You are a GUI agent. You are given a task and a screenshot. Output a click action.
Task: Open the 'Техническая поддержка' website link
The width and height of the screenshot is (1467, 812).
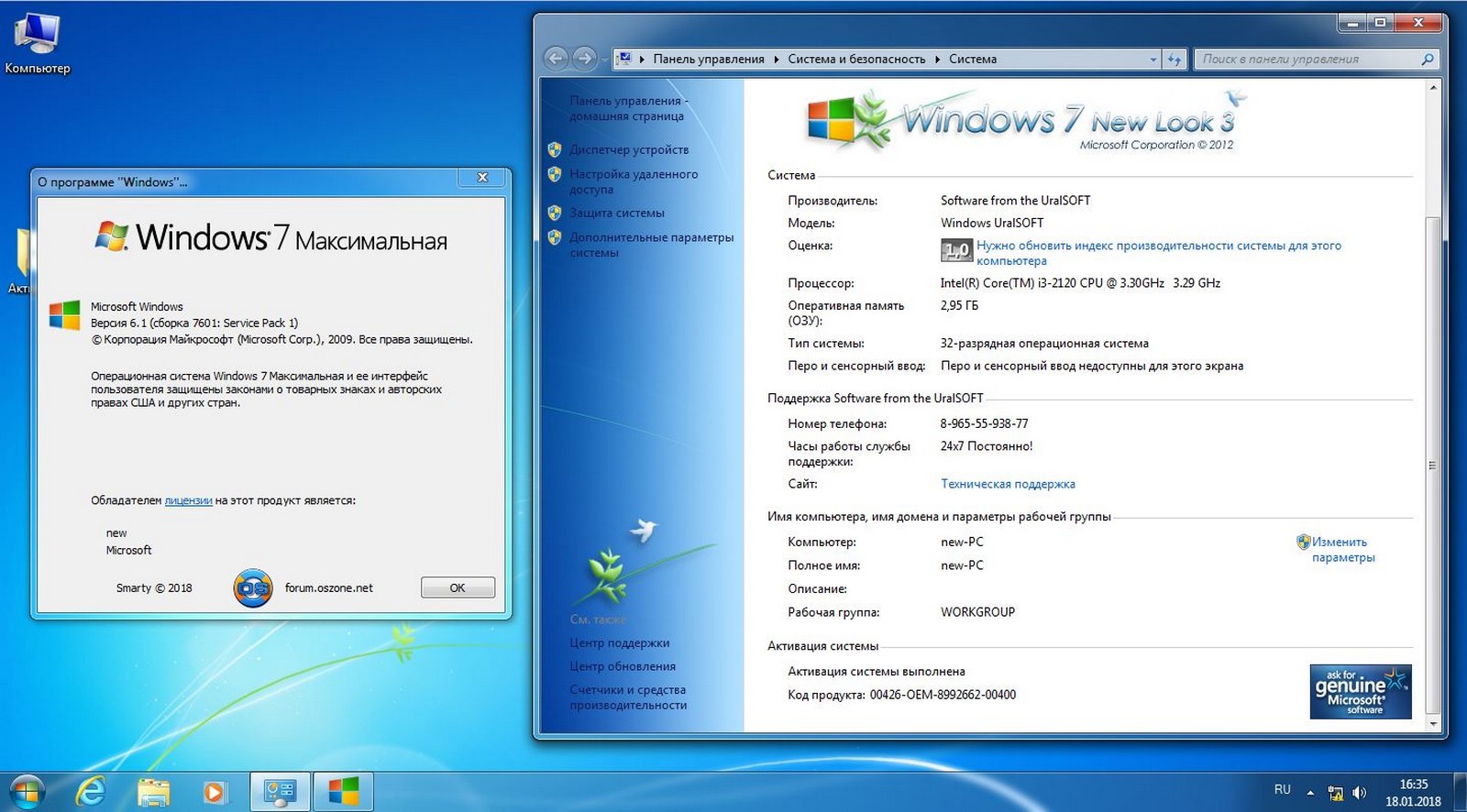1008,484
